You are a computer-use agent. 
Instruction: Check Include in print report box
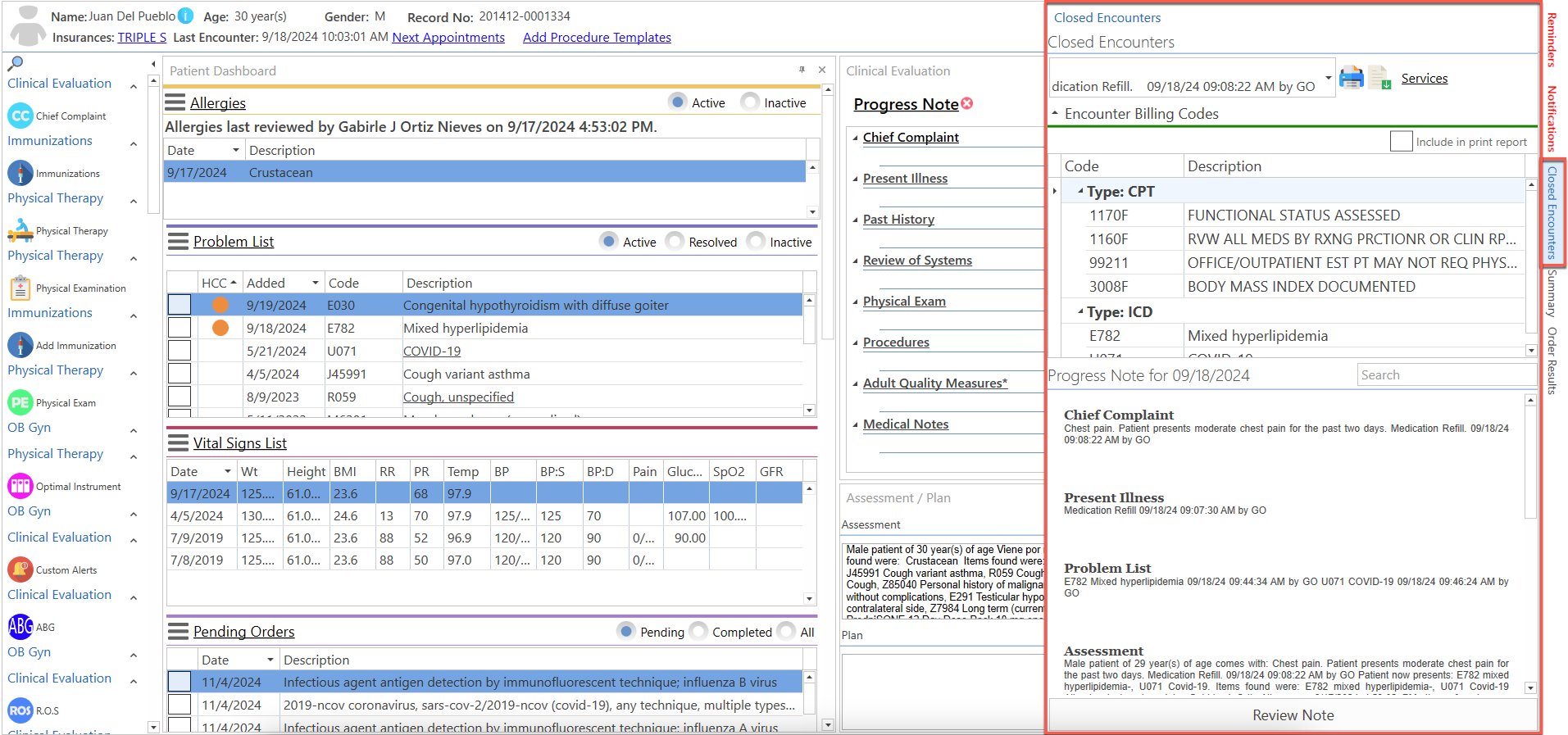(1402, 141)
